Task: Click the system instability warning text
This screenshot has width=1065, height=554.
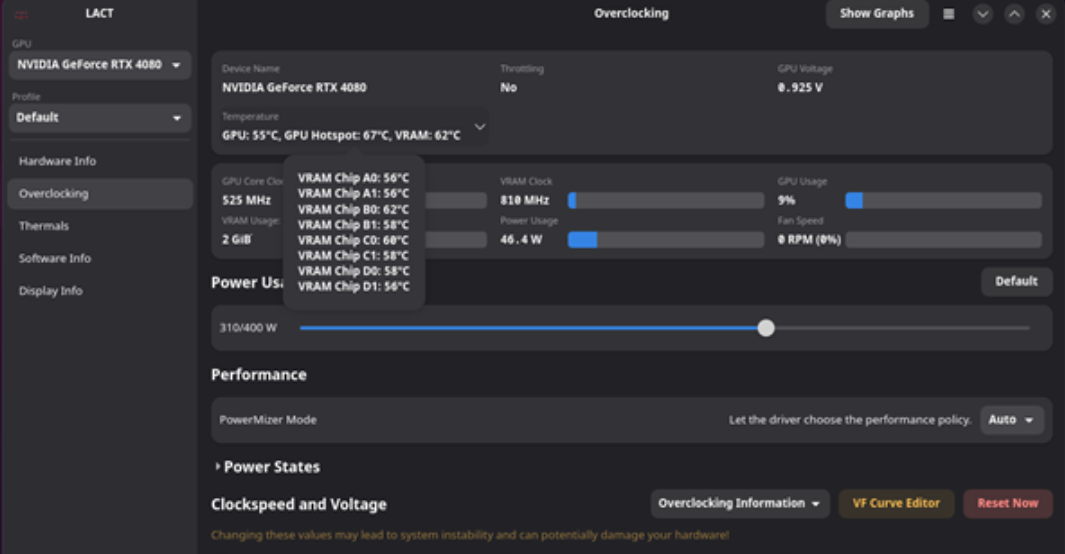Action: [x=470, y=535]
